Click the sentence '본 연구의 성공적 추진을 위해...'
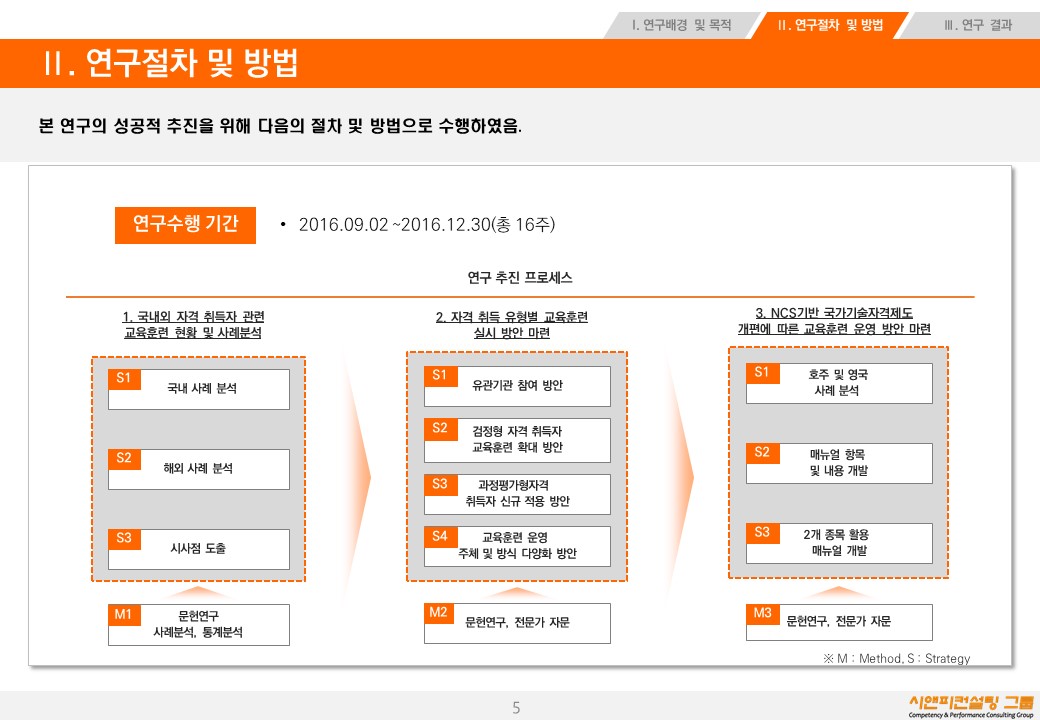Viewport: 1040px width, 720px height. point(280,126)
